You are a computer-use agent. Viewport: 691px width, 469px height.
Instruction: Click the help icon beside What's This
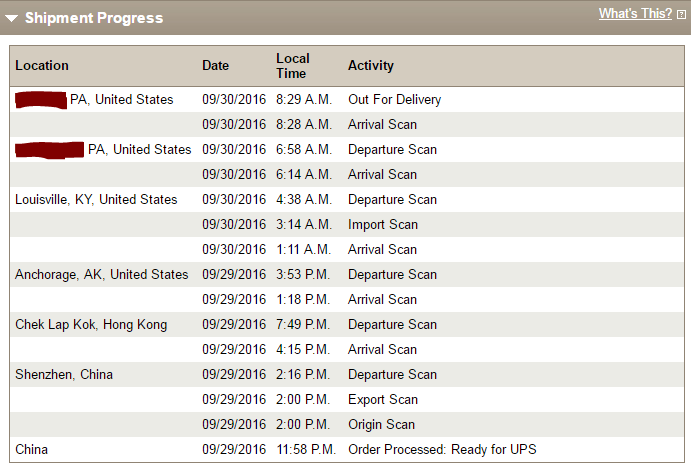coord(681,15)
